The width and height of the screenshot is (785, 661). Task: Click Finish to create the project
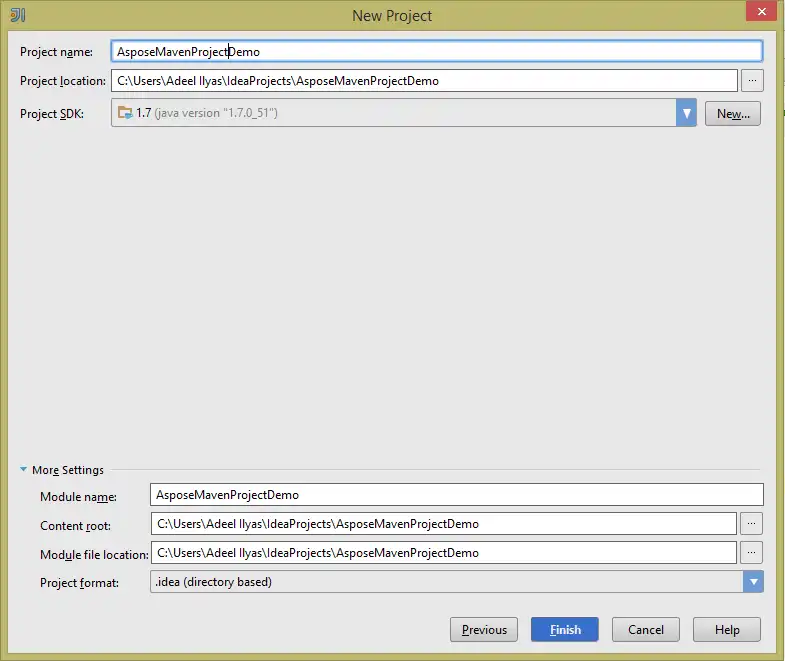(x=565, y=629)
